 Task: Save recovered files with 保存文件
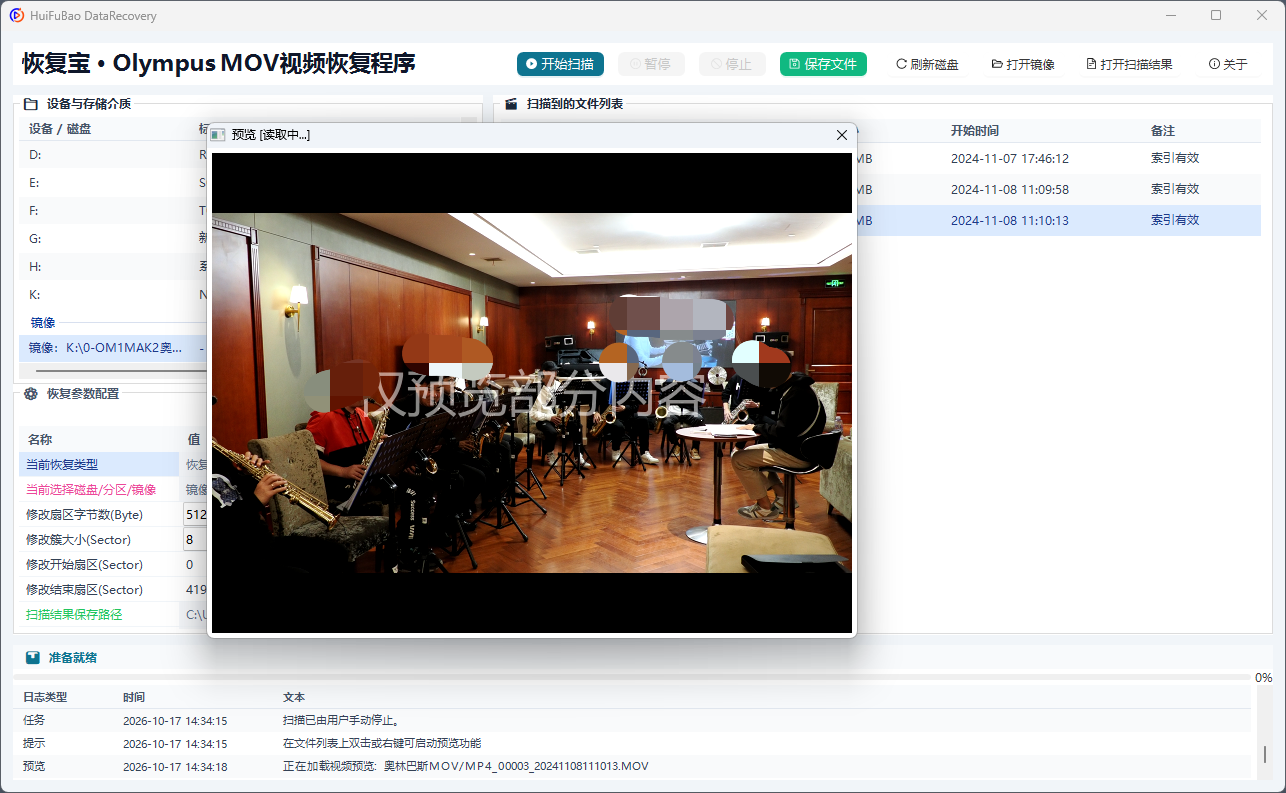[823, 64]
